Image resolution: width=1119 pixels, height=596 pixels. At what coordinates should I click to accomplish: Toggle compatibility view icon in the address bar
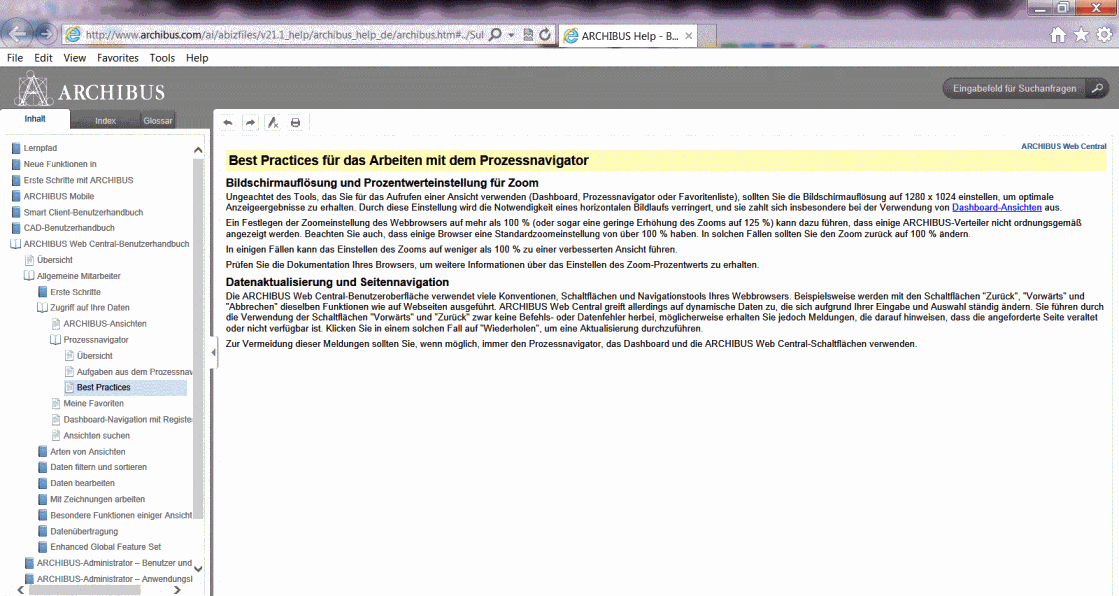tap(528, 34)
